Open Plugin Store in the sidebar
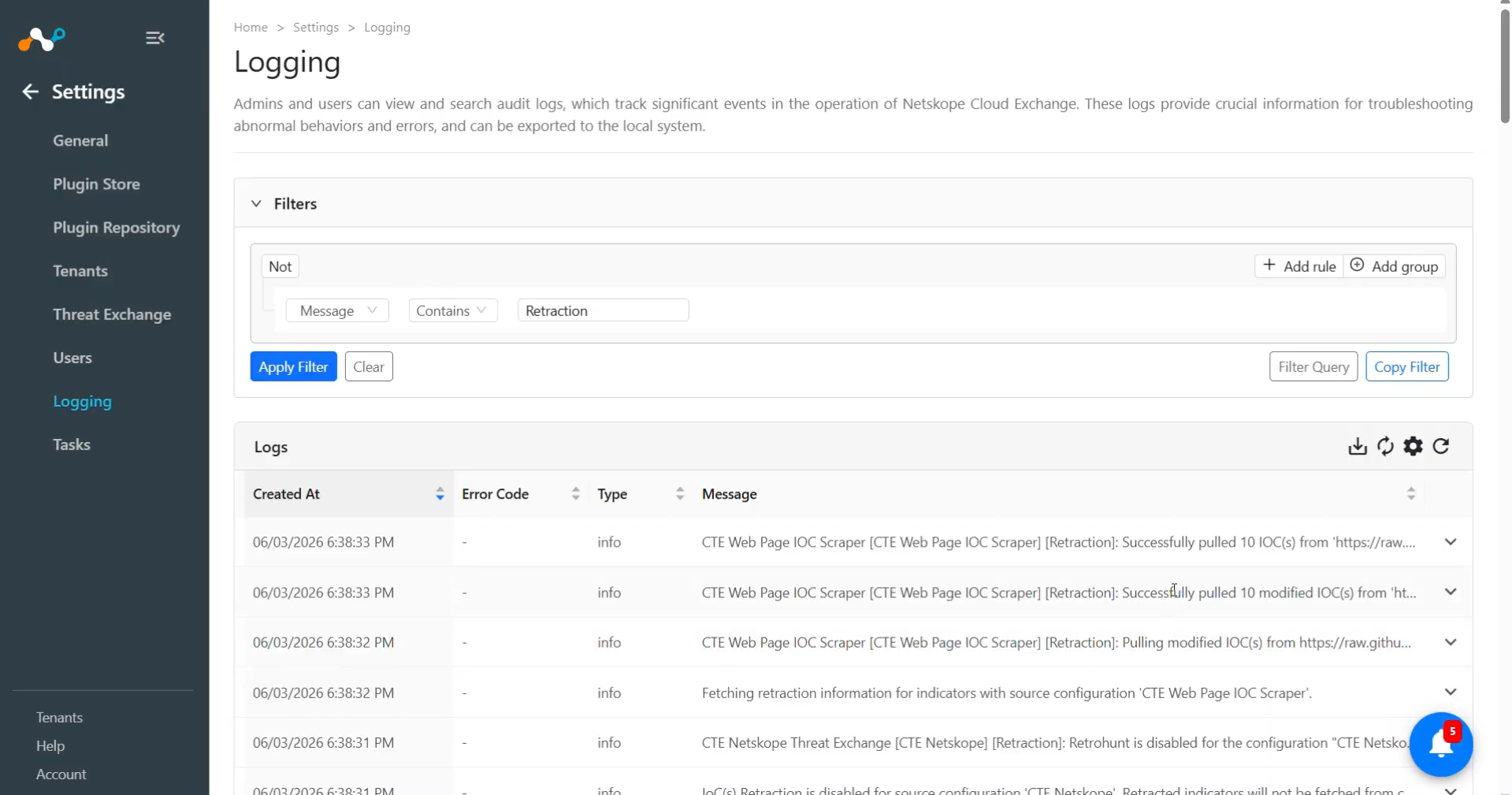 tap(96, 184)
